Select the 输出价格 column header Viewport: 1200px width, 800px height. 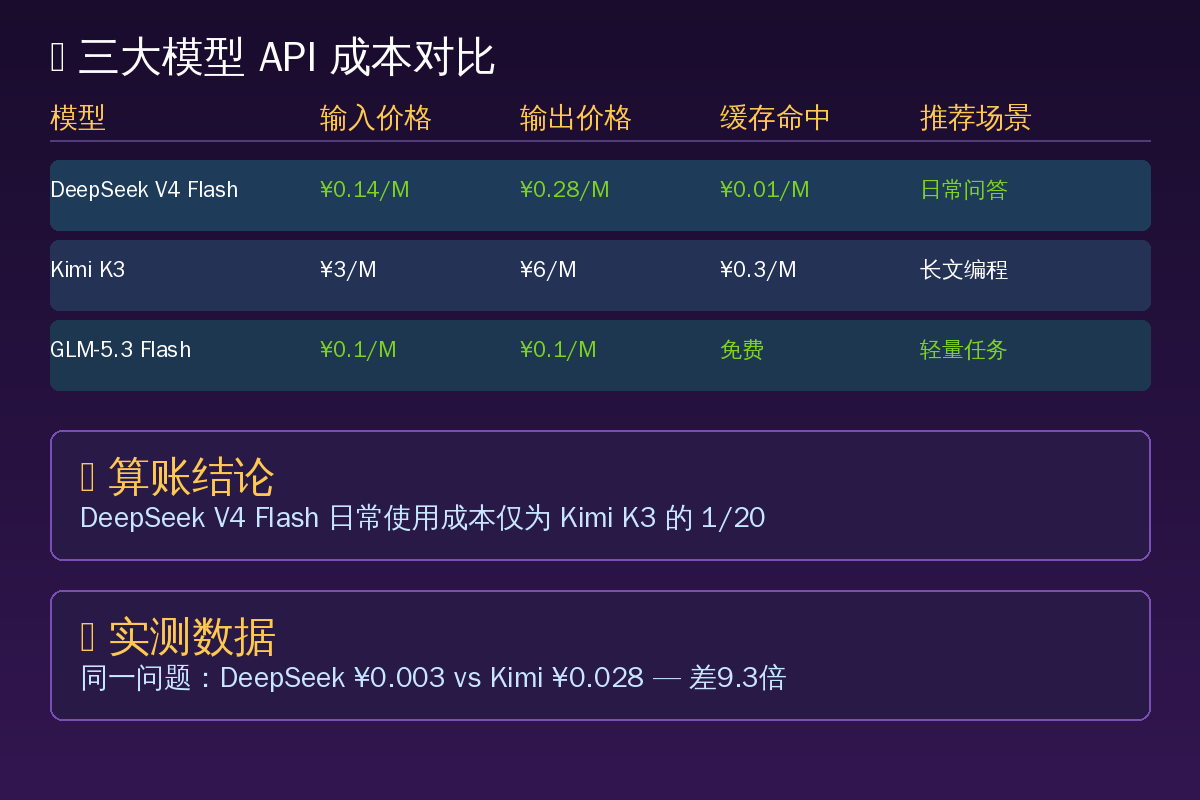[576, 118]
